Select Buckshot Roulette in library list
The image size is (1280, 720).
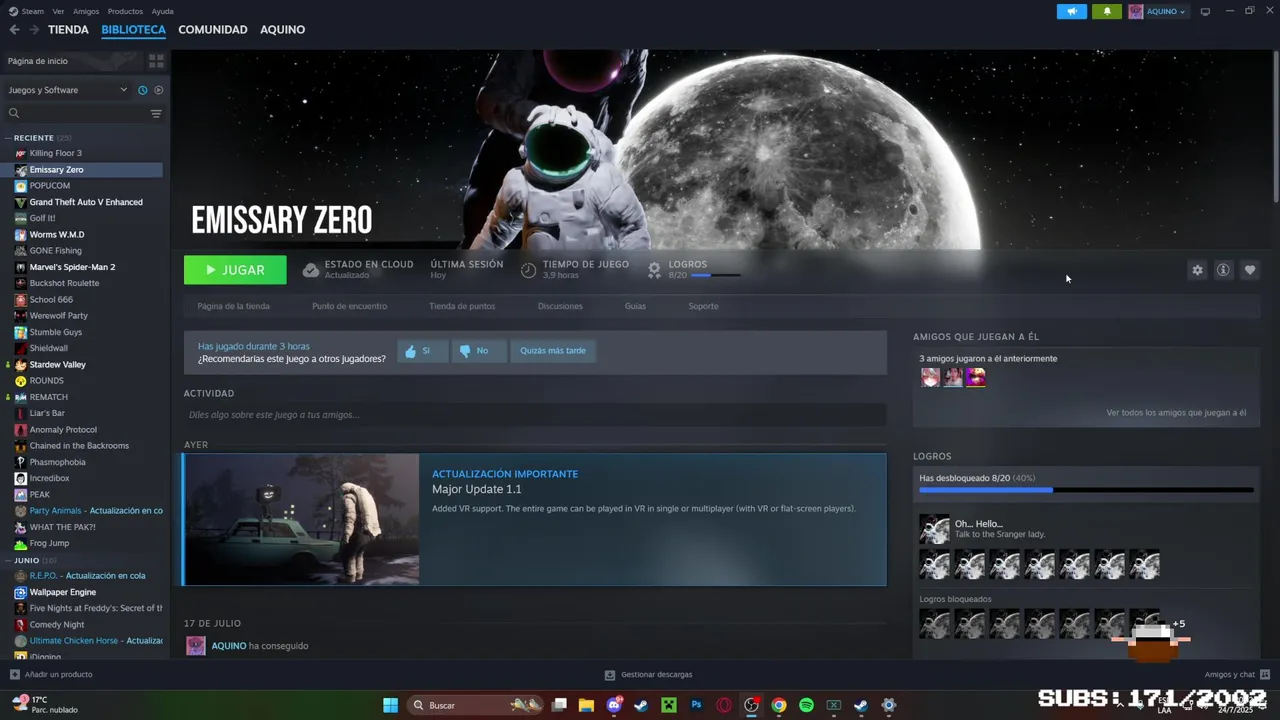tap(64, 283)
